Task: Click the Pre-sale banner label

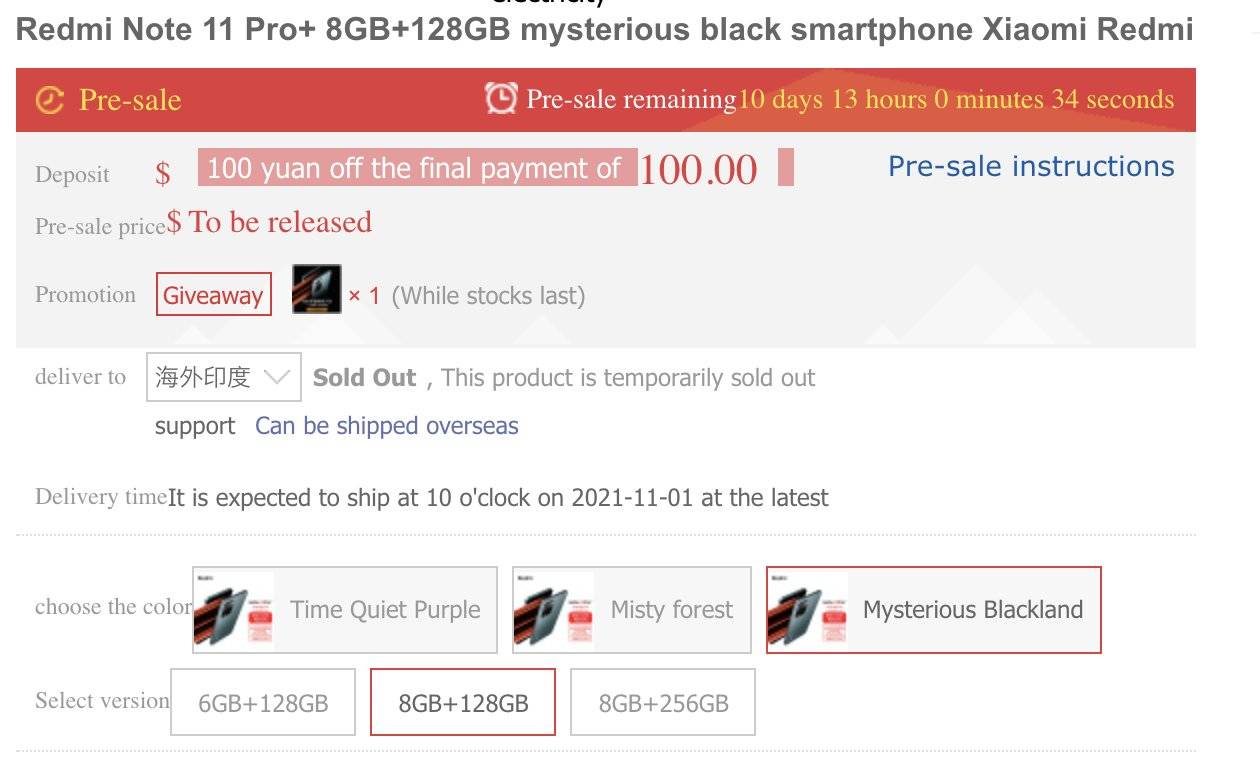Action: pos(129,100)
